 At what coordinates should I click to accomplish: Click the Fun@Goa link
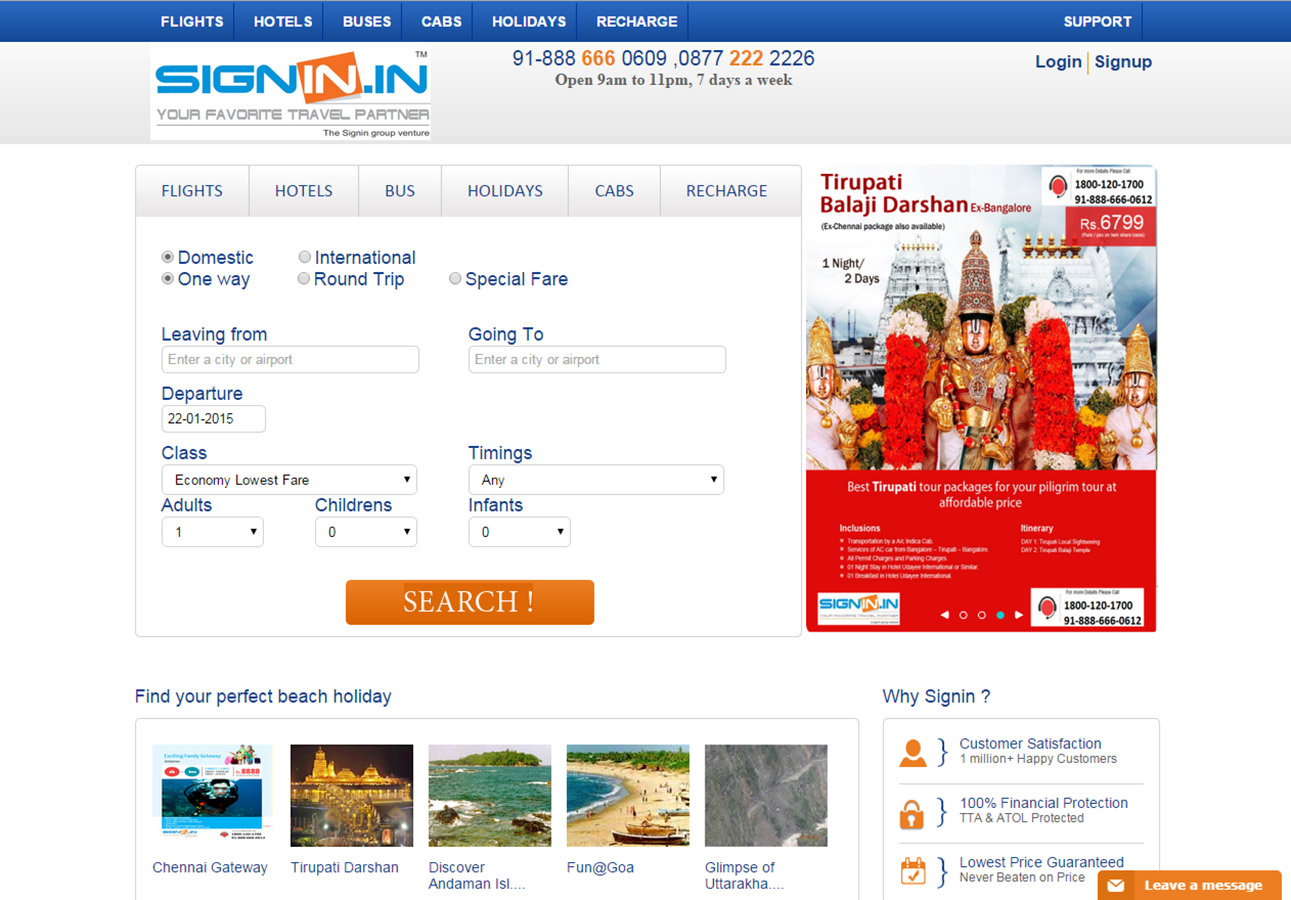coord(600,868)
